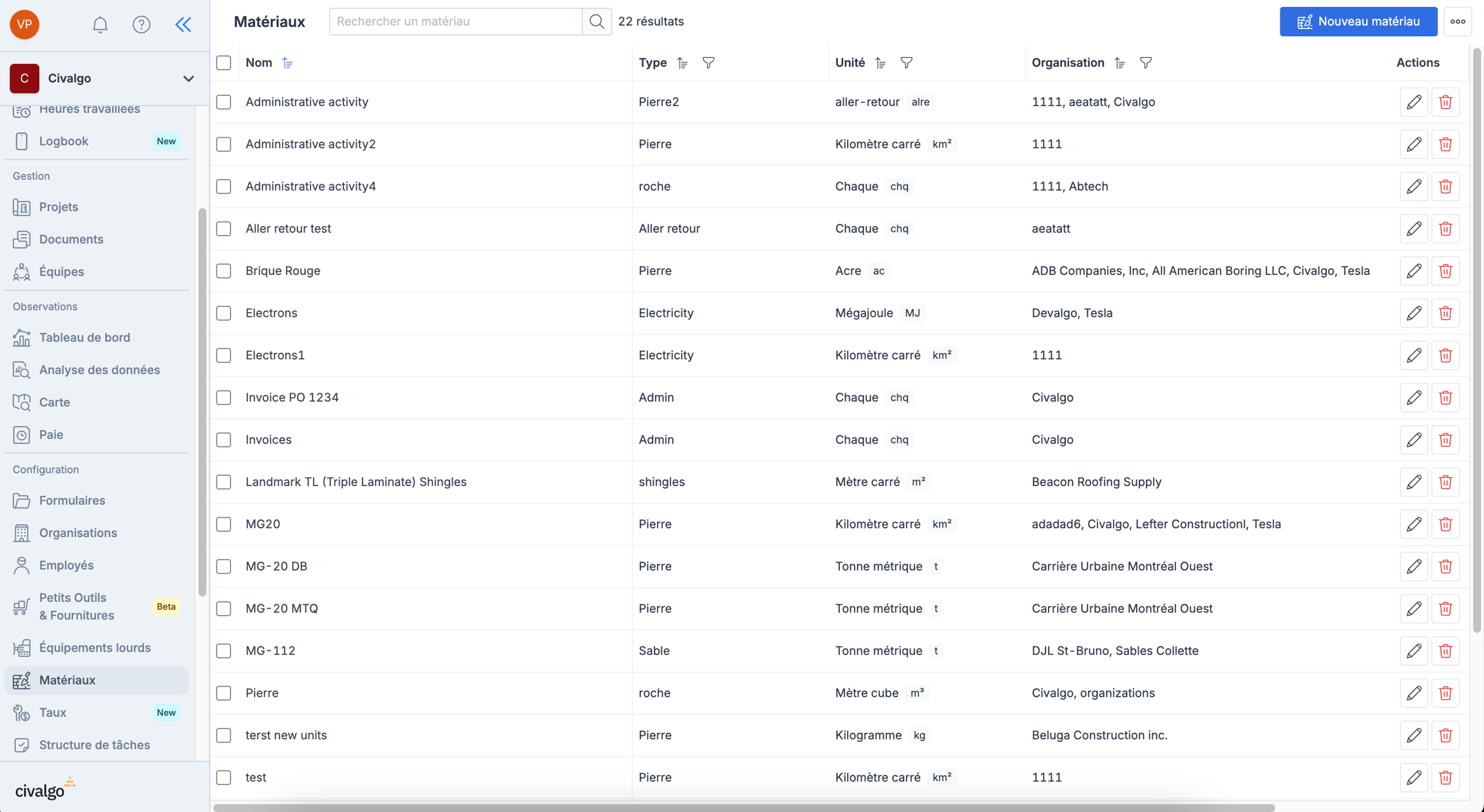The width and height of the screenshot is (1484, 812).
Task: Go to Équipements lourds in sidebar
Action: click(x=95, y=648)
